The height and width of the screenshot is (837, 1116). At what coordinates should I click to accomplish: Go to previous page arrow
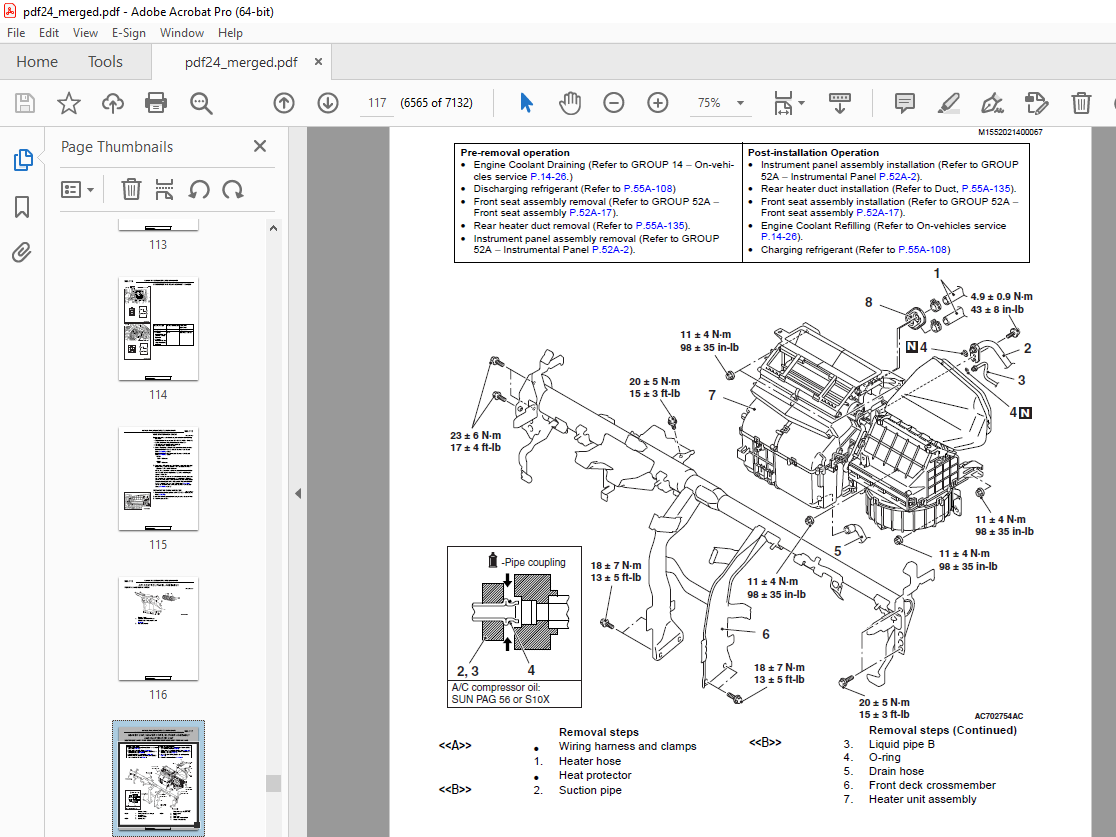click(284, 103)
